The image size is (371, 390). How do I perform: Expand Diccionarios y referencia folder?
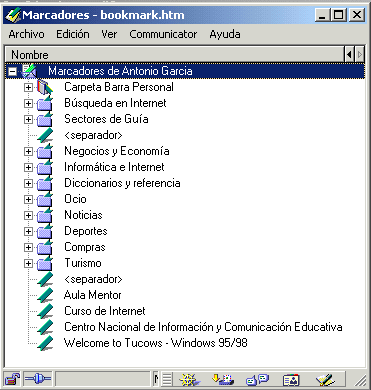(x=28, y=183)
